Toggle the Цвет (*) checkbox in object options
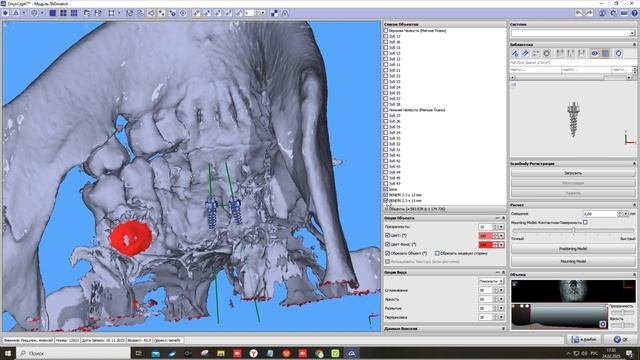Image resolution: width=640 pixels, height=360 pixels. (387, 236)
